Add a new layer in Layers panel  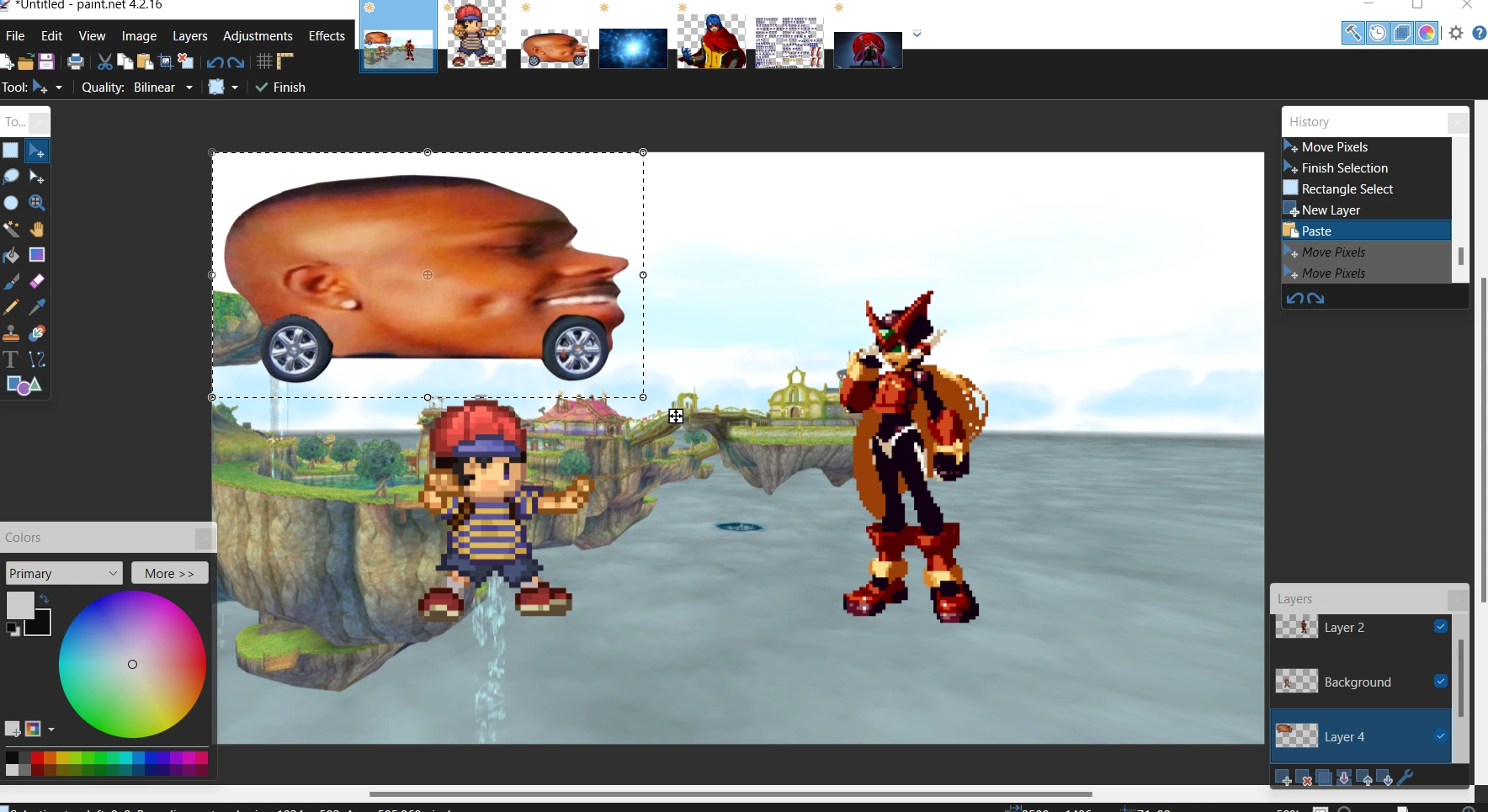[1283, 778]
